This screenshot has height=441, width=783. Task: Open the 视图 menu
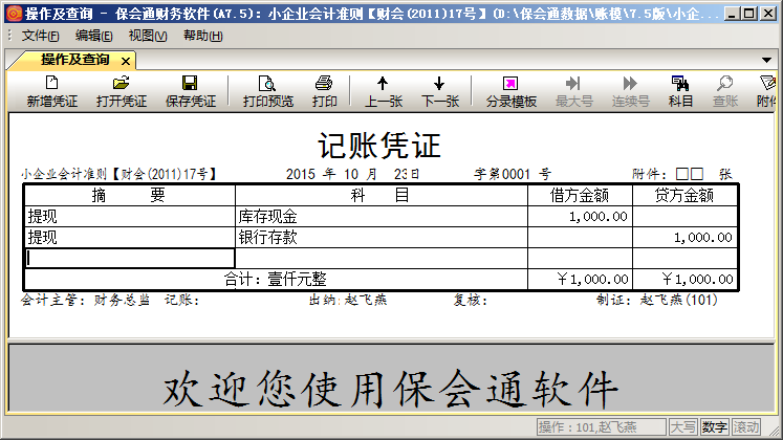147,36
